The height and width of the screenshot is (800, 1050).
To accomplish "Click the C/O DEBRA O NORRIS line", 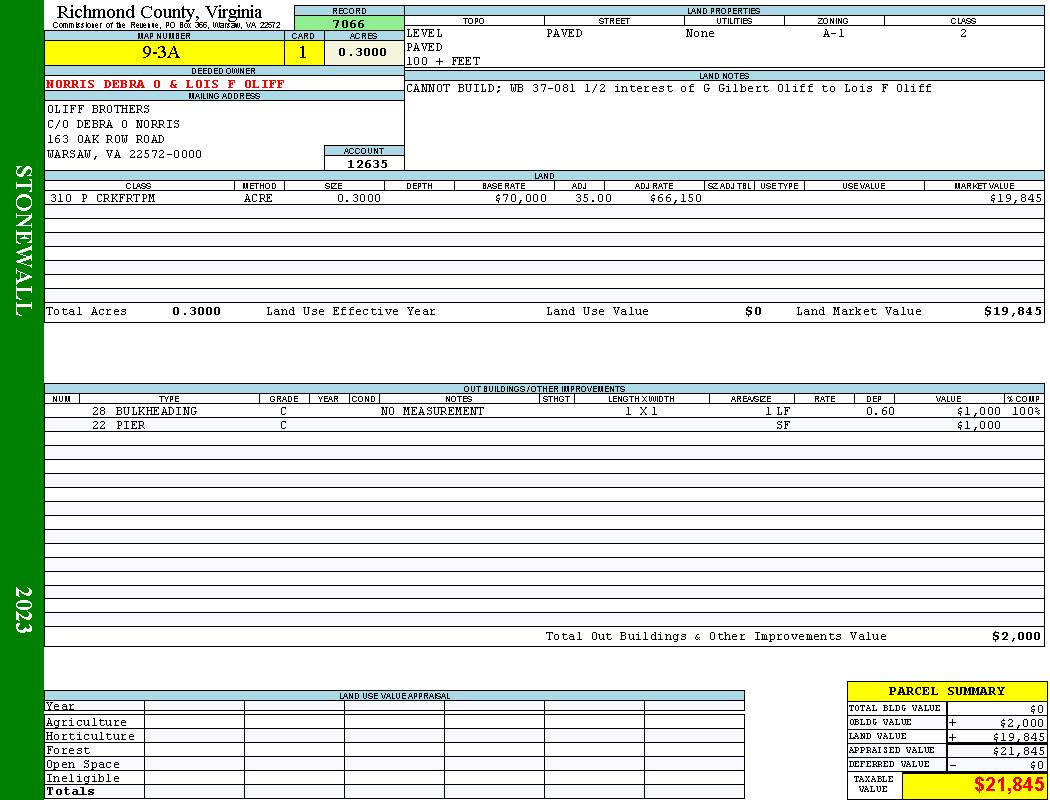I will (113, 124).
